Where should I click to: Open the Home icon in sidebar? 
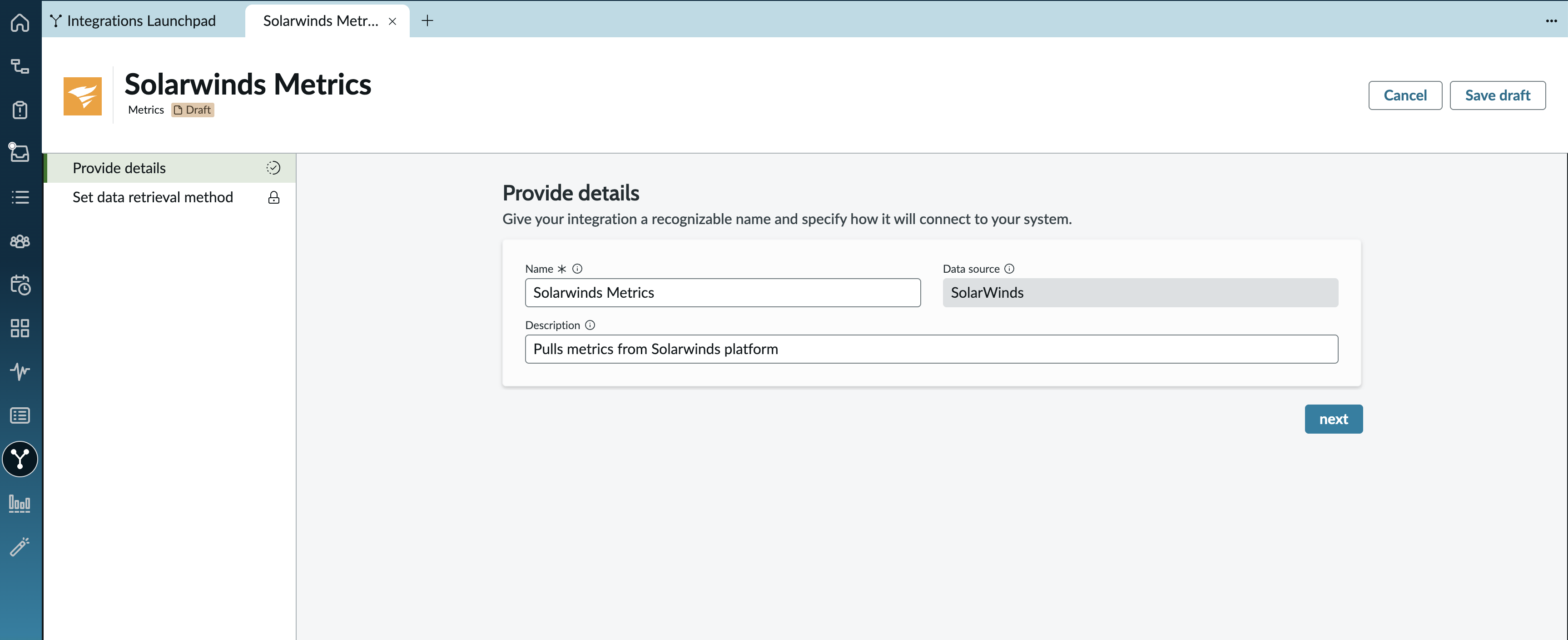point(20,23)
